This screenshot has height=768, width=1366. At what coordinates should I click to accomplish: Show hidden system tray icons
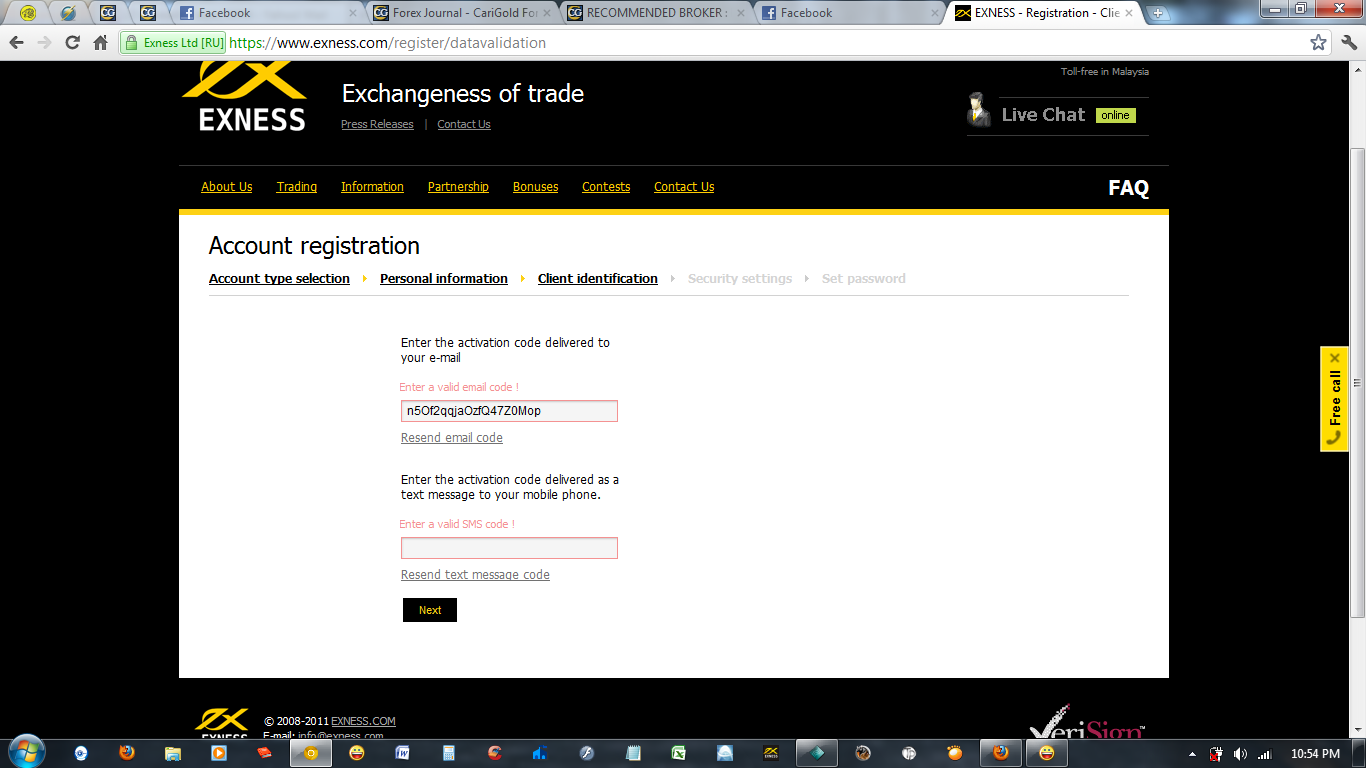pyautogui.click(x=1192, y=753)
